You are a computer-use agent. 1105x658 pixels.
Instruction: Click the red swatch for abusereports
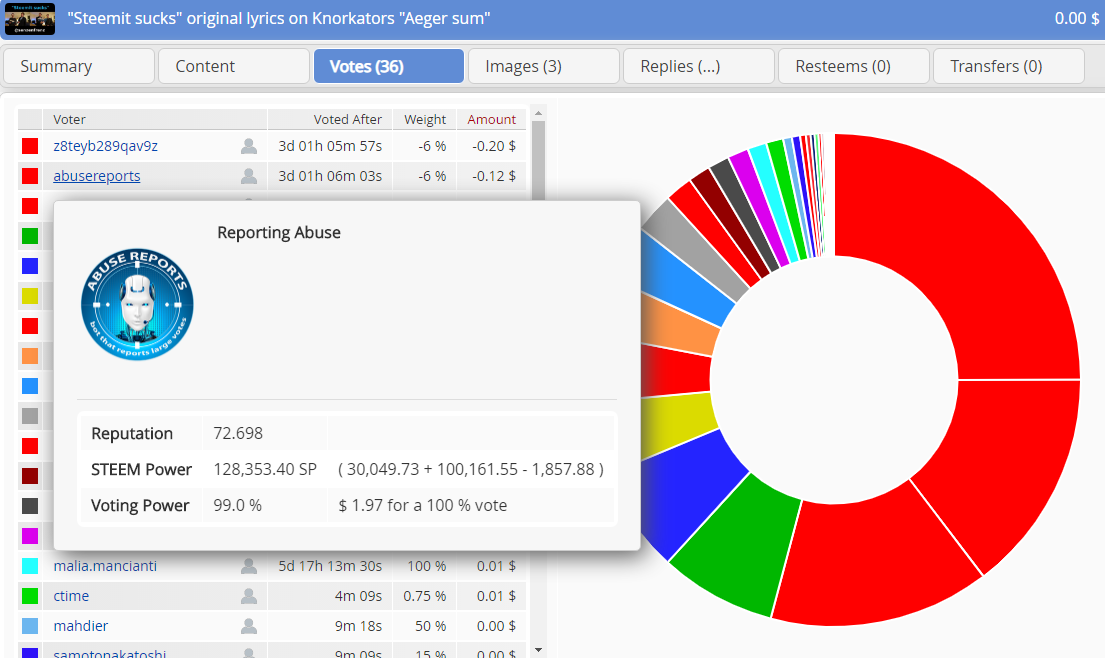click(30, 176)
